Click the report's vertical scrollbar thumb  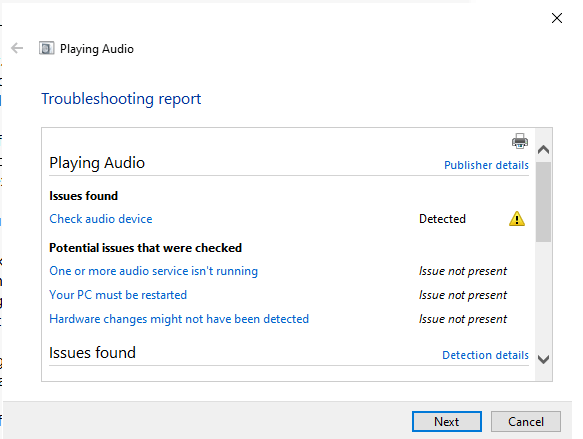point(543,202)
